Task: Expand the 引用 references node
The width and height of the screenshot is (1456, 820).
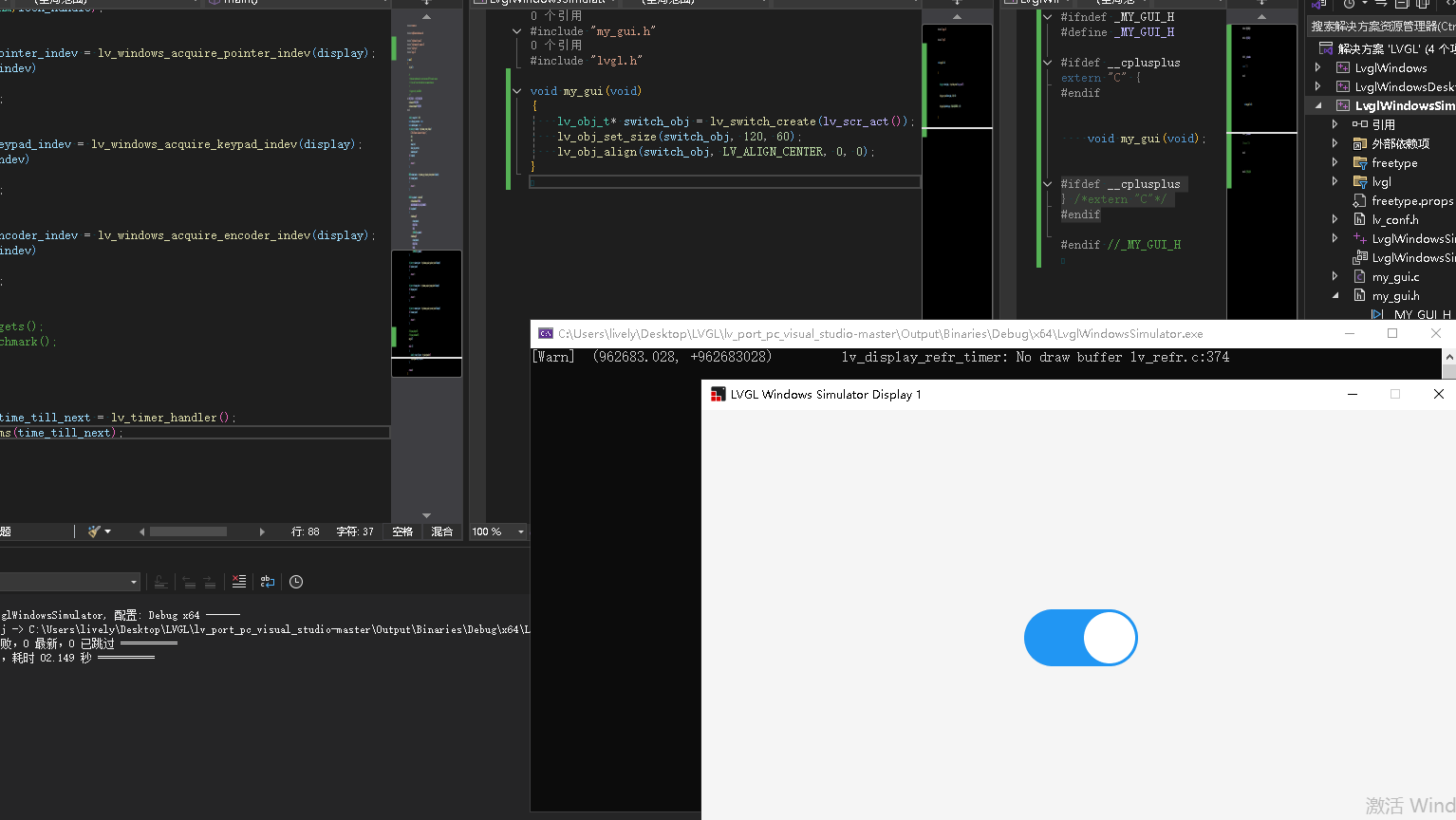Action: [1335, 124]
